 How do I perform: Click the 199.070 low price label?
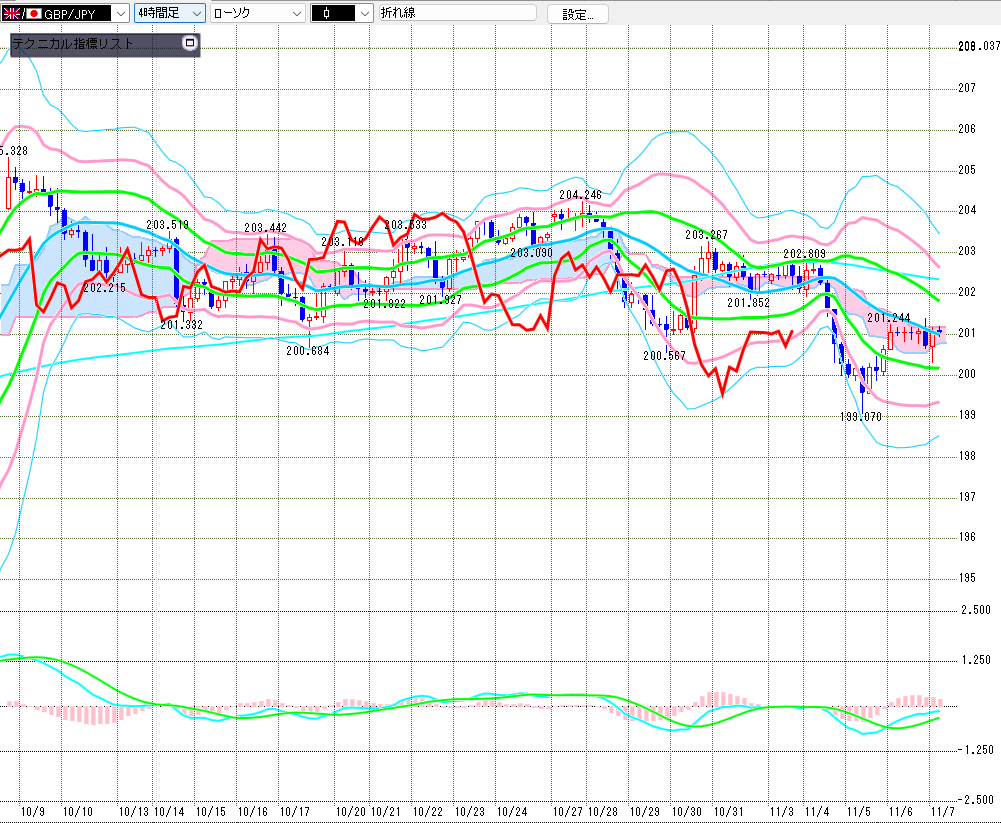click(x=860, y=415)
